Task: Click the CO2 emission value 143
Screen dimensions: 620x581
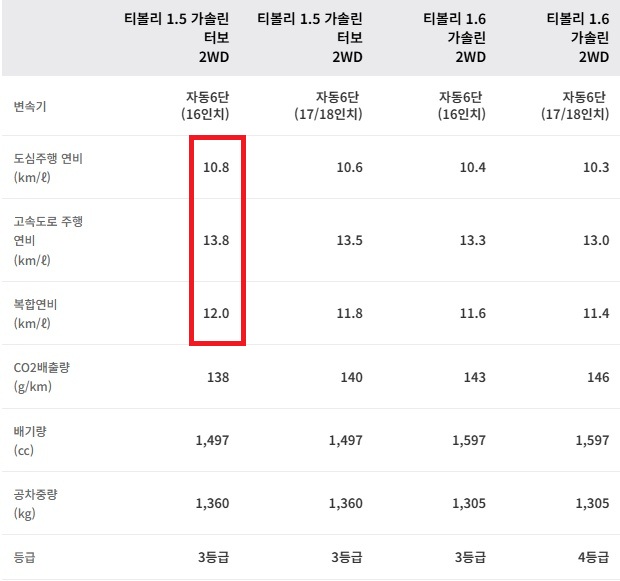Action: click(x=474, y=377)
